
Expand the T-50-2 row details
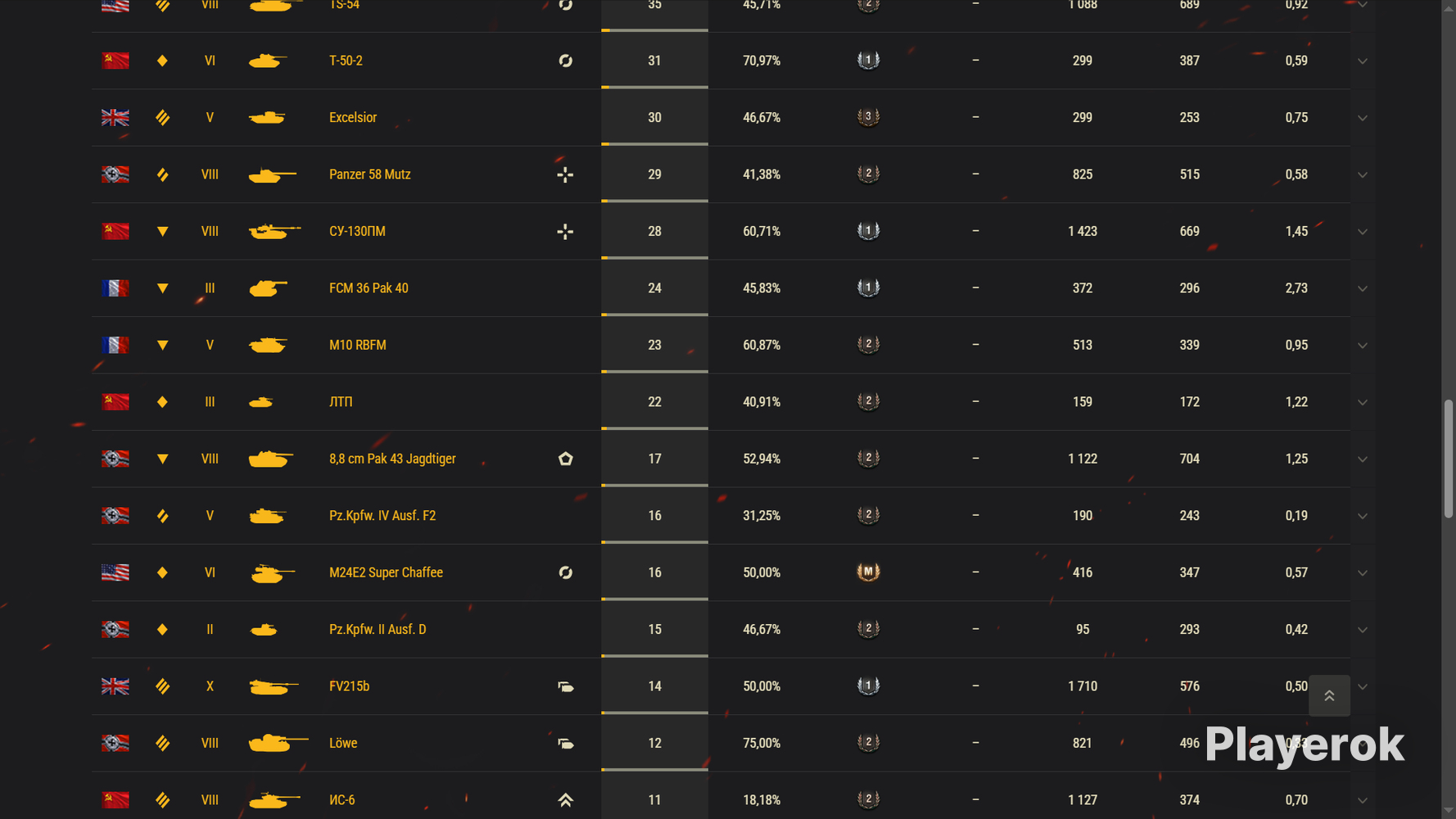click(x=1363, y=61)
